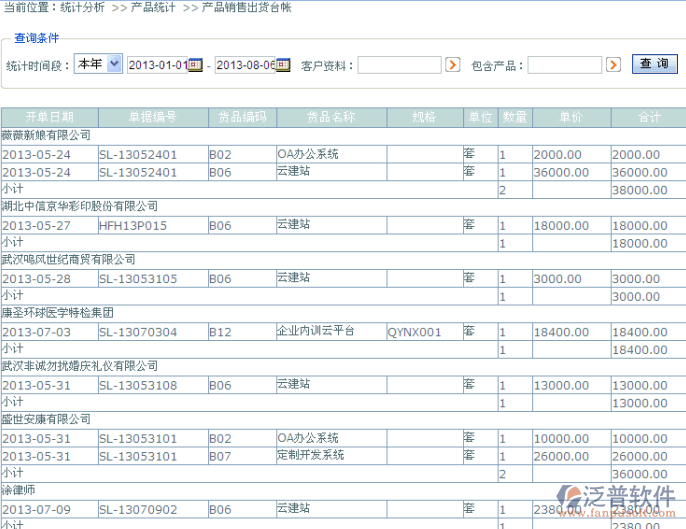The image size is (686, 529).
Task: Click unit price 26000.00 in B07 row
Action: 561,457
